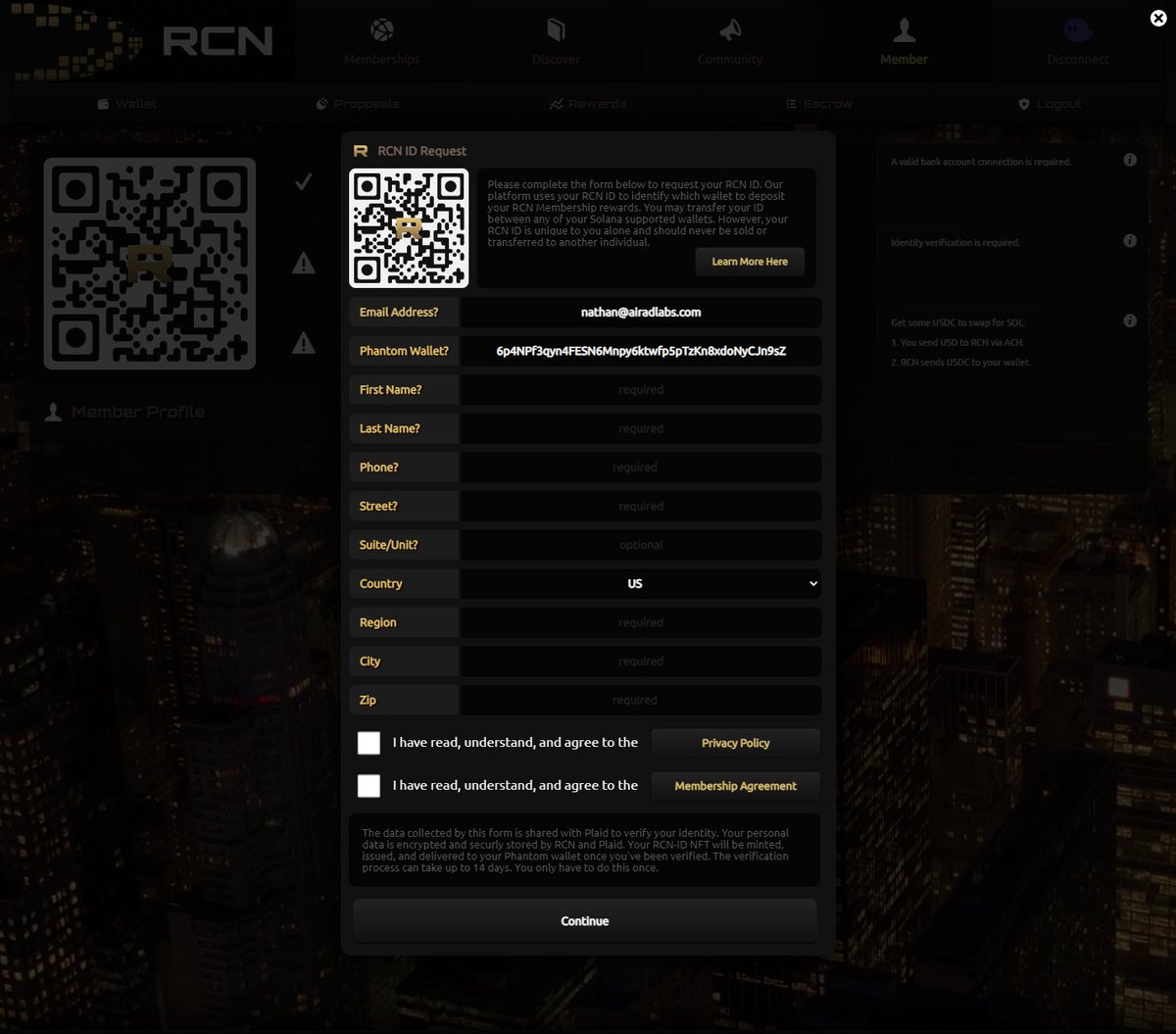Click the City input field

(641, 662)
